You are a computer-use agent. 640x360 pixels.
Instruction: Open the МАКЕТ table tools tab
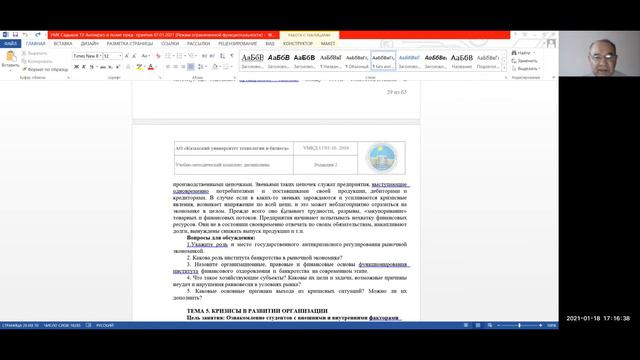click(328, 44)
